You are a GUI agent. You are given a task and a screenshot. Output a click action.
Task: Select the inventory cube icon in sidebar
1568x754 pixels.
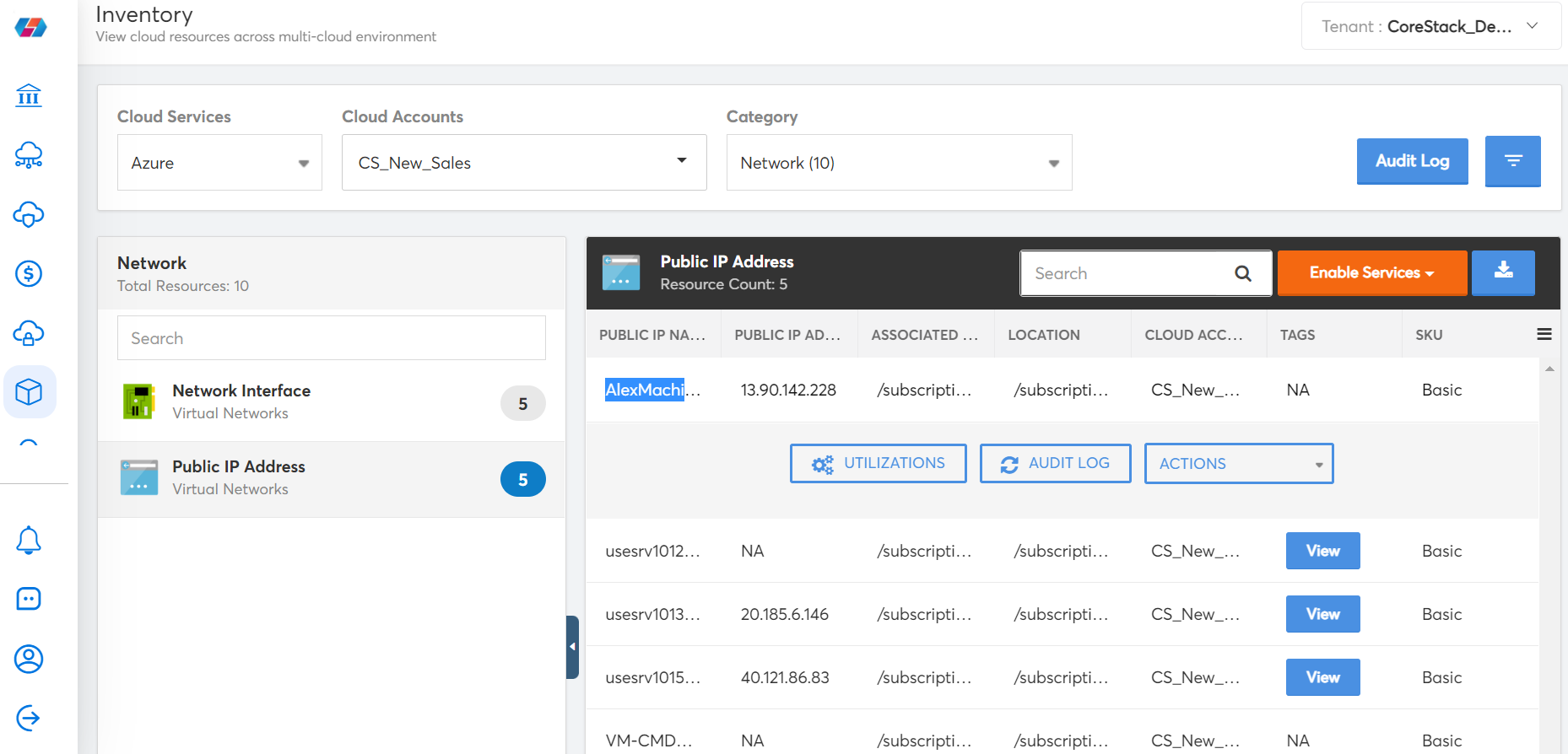point(29,392)
